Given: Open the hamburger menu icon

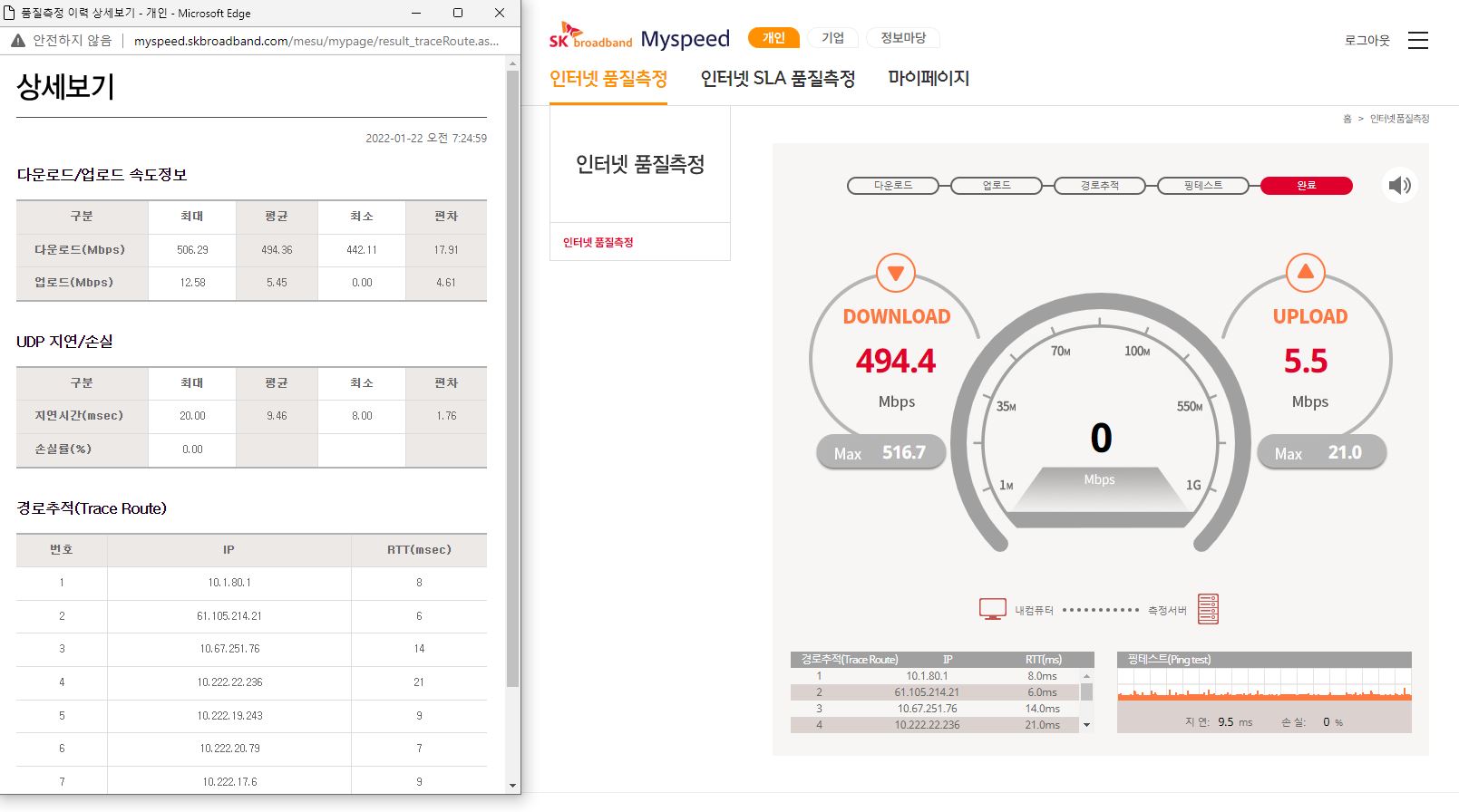Looking at the screenshot, I should point(1417,41).
